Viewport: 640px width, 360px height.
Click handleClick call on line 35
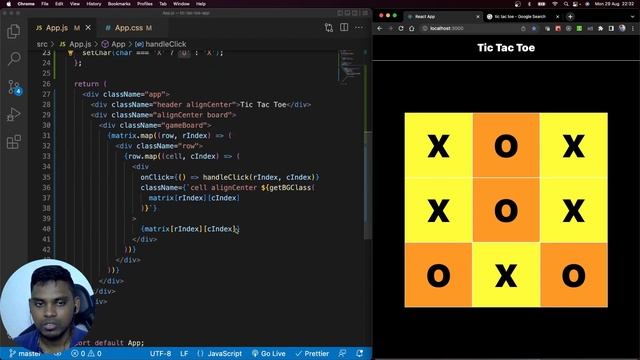226,177
